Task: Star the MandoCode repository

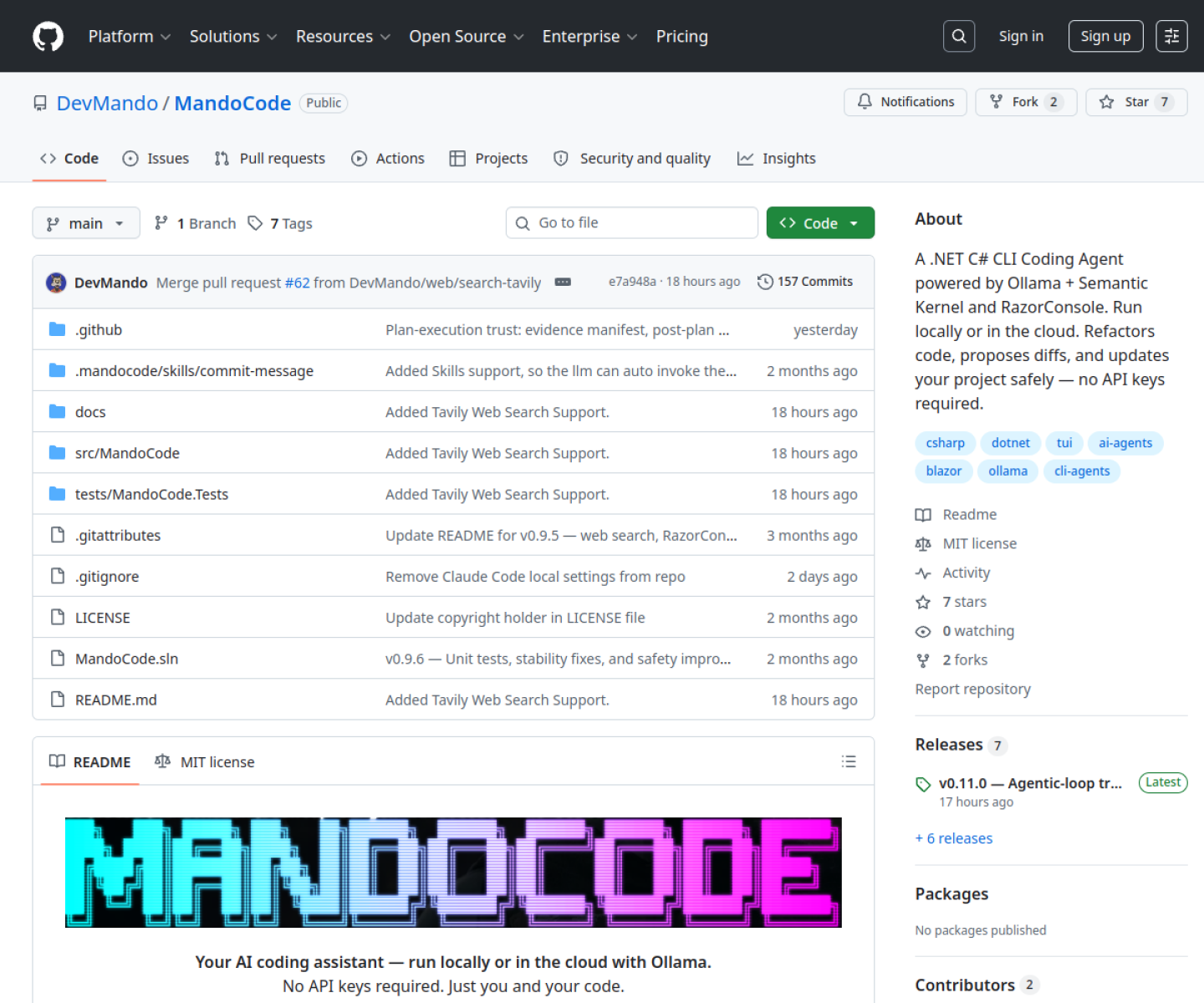Action: click(x=1136, y=102)
